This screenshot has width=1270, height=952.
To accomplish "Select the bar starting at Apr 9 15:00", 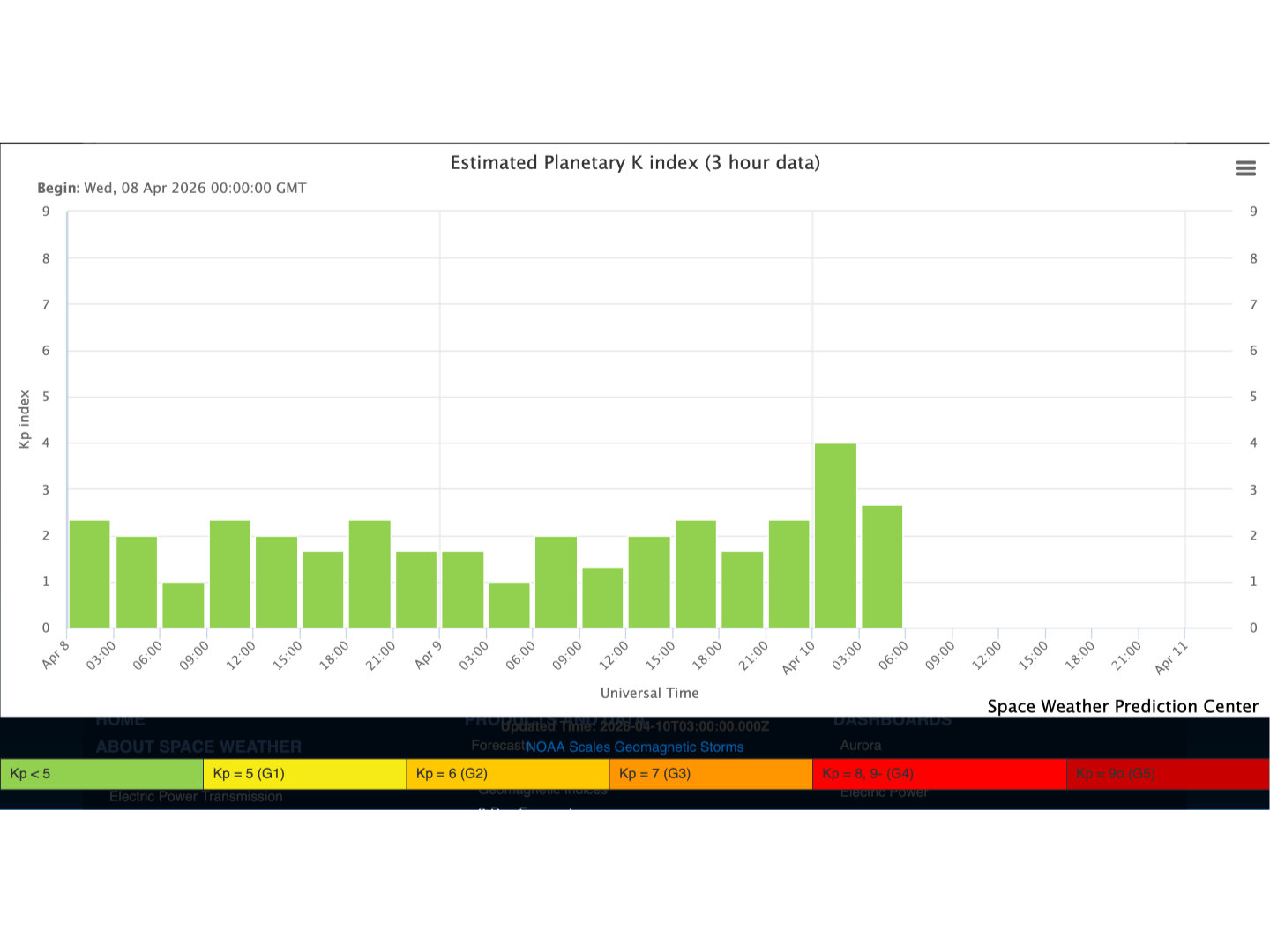I will (x=696, y=574).
